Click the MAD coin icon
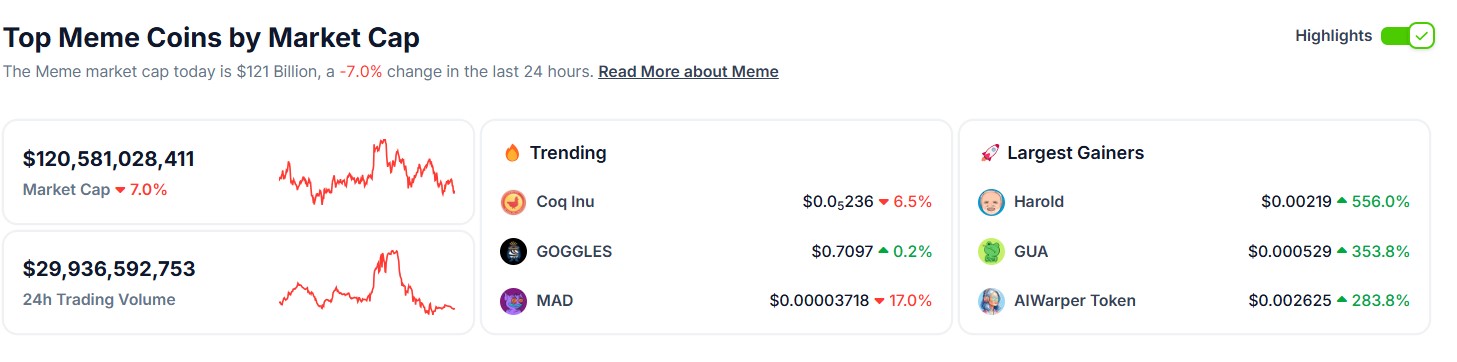The height and width of the screenshot is (362, 1457). [513, 301]
